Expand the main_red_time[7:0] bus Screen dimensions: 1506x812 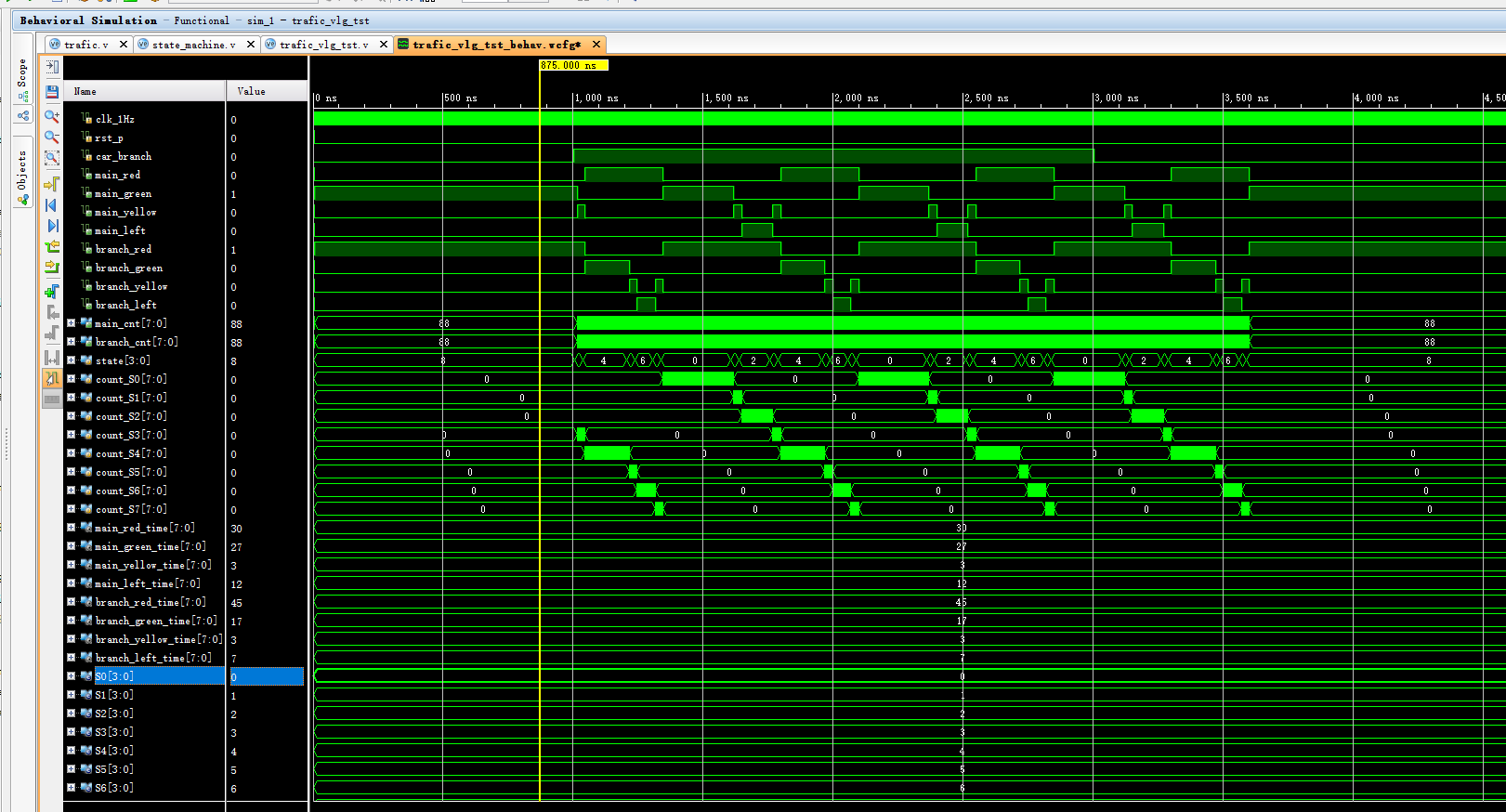(71, 528)
